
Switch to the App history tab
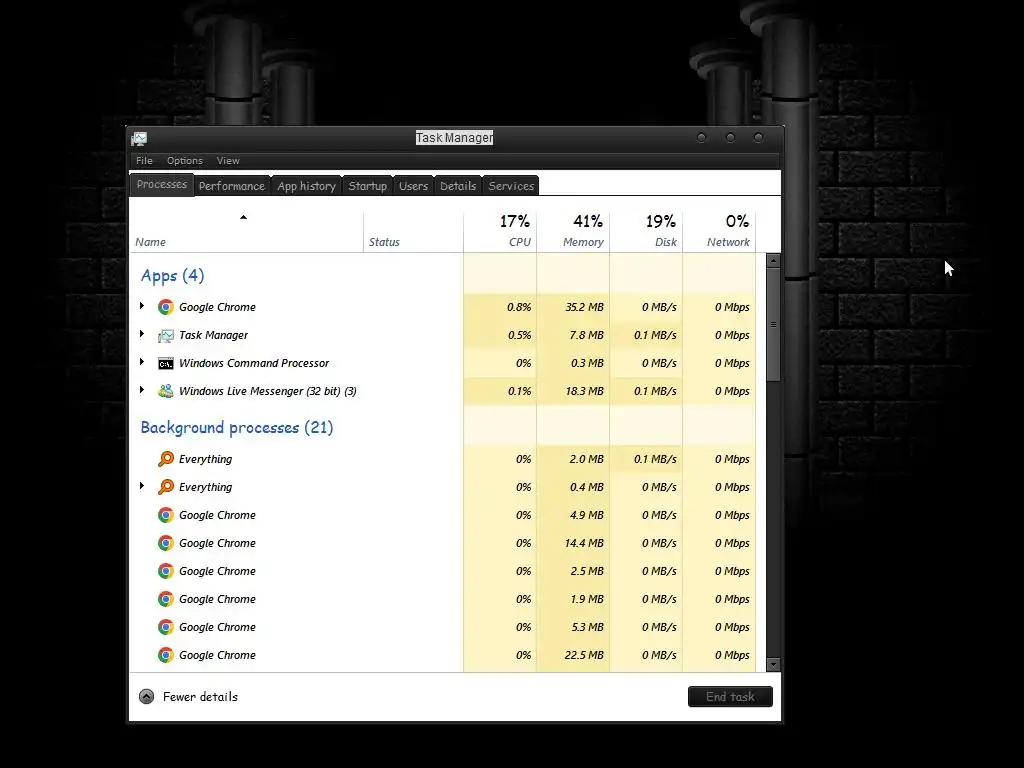(306, 186)
